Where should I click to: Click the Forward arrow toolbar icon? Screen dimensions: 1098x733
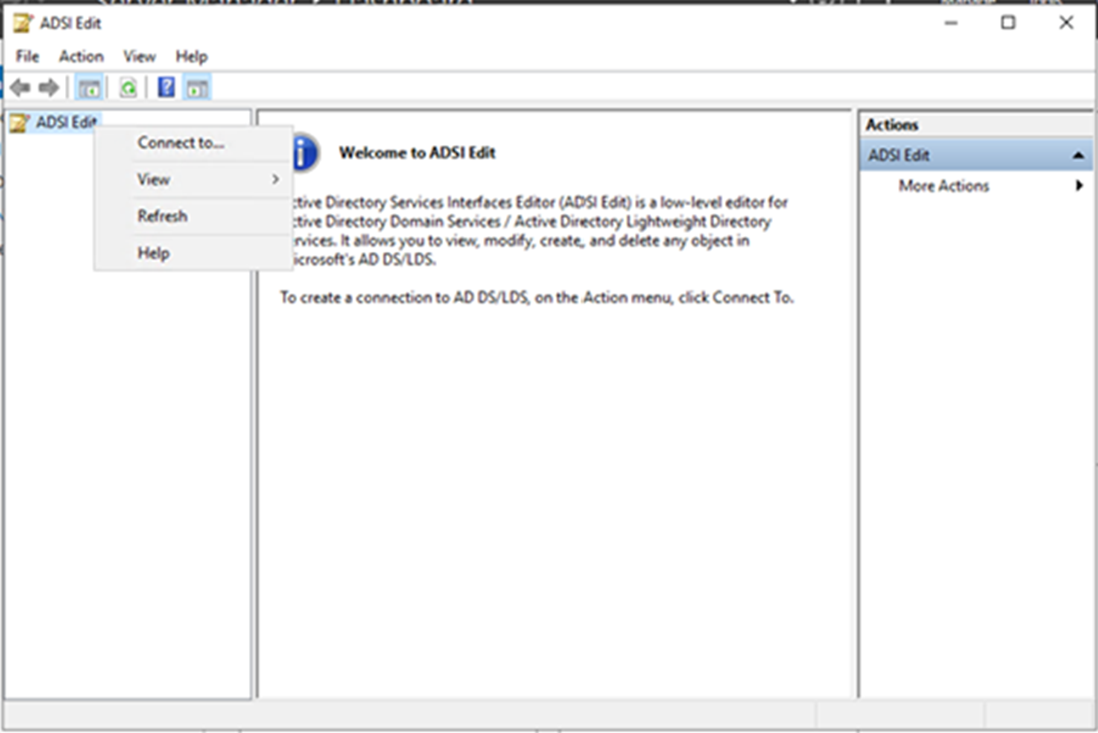tap(48, 88)
